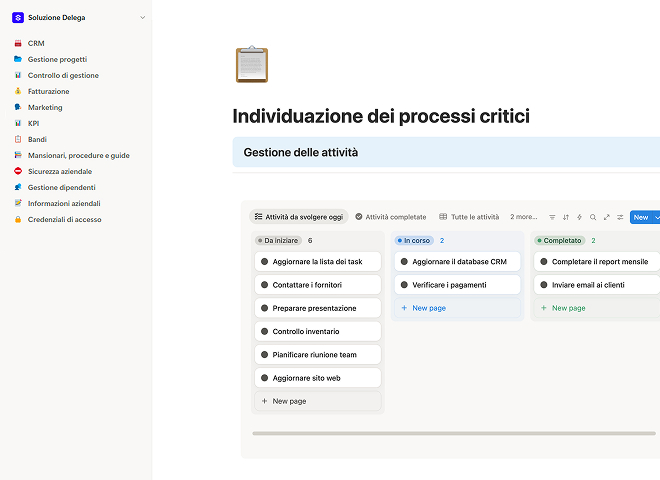Click the Fatturazione money bag icon
The width and height of the screenshot is (660, 480).
[18, 91]
